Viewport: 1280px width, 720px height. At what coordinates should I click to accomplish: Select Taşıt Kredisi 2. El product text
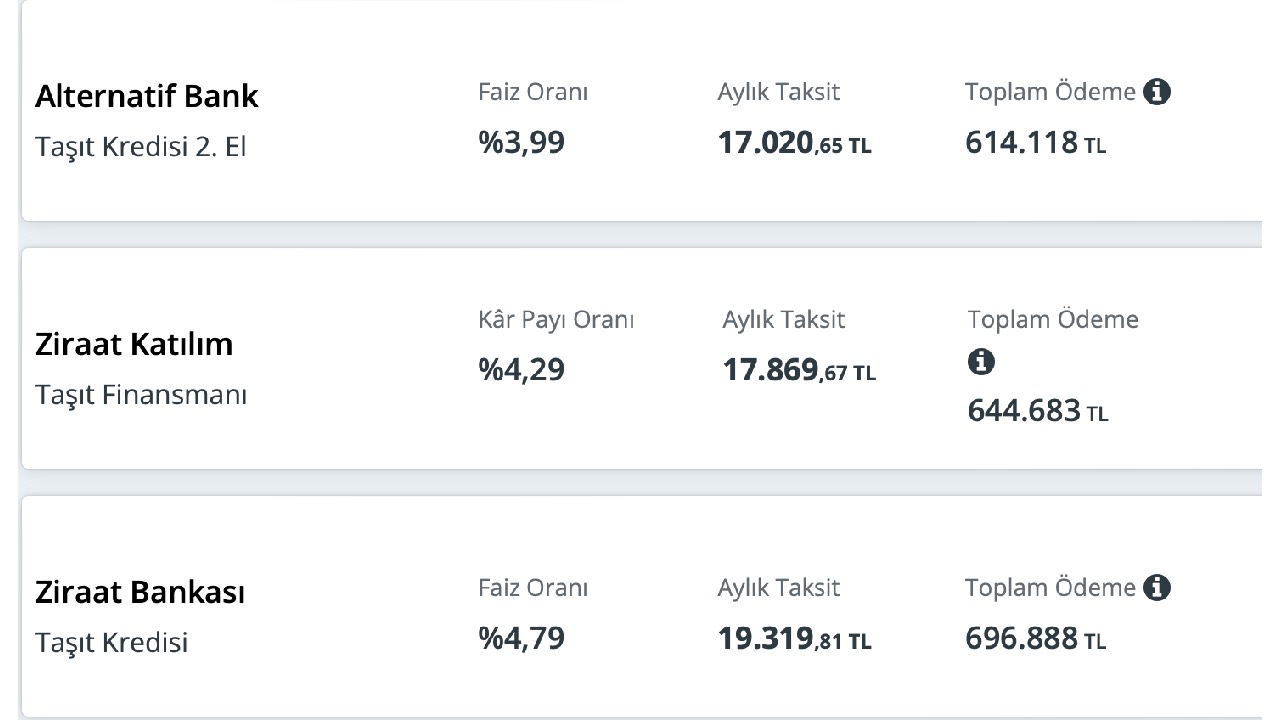tap(141, 147)
